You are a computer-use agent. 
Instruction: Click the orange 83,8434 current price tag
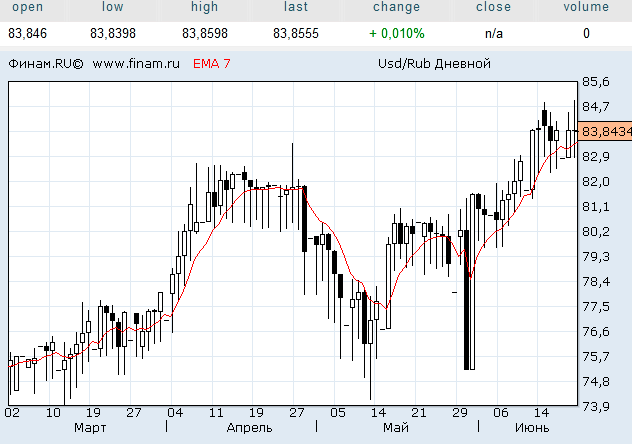click(x=606, y=131)
